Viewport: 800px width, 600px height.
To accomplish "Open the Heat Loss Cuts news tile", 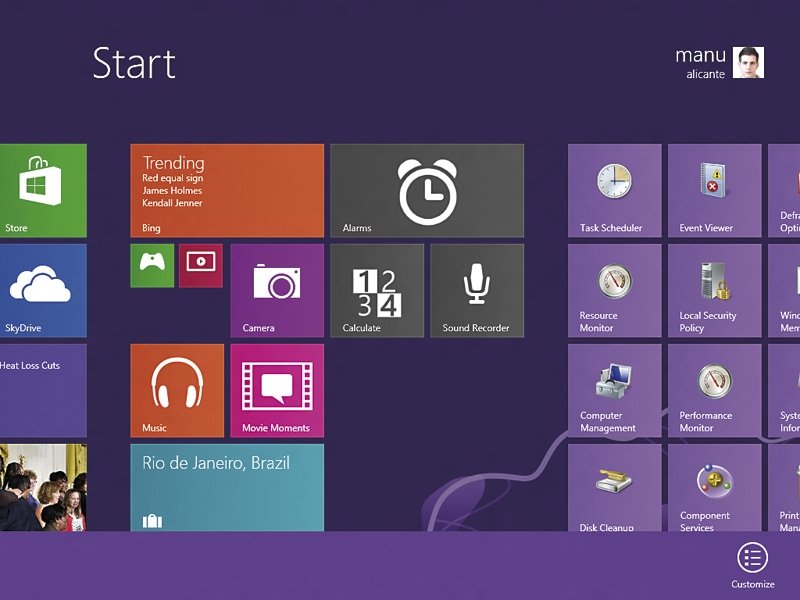I will point(43,390).
